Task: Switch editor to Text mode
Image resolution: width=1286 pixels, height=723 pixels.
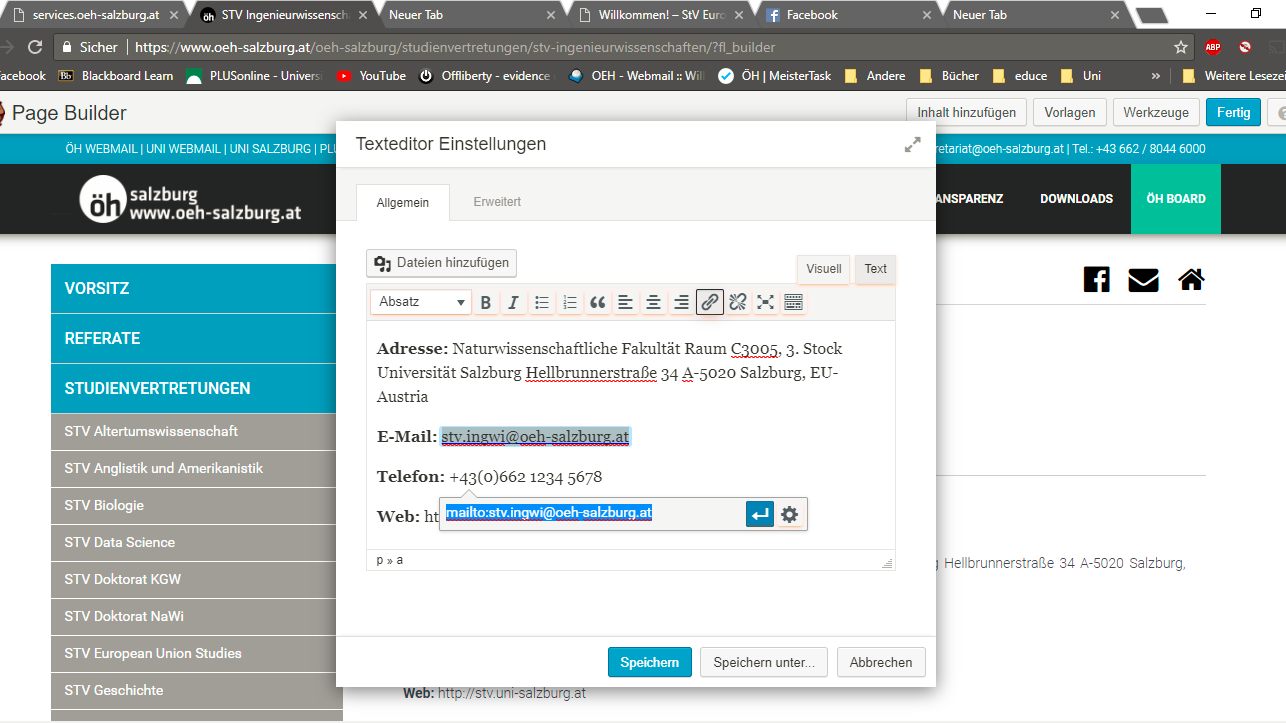Action: pos(876,269)
